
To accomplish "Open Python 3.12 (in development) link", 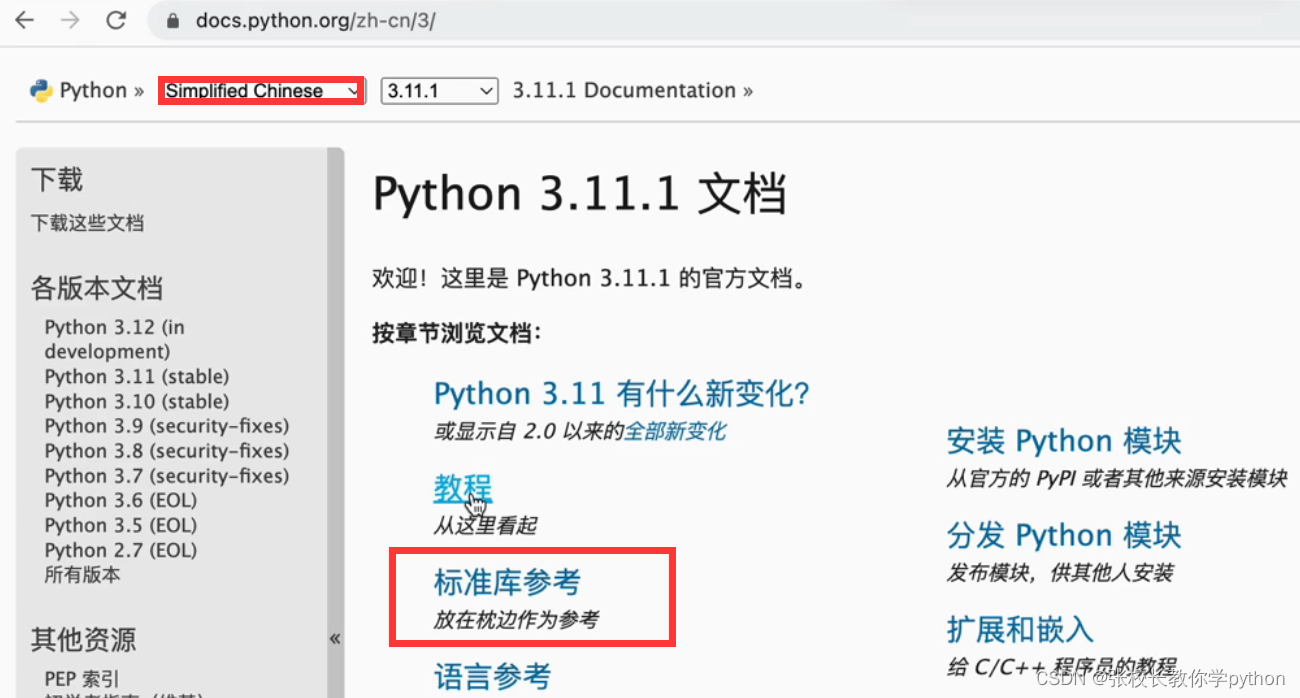I will pos(115,339).
